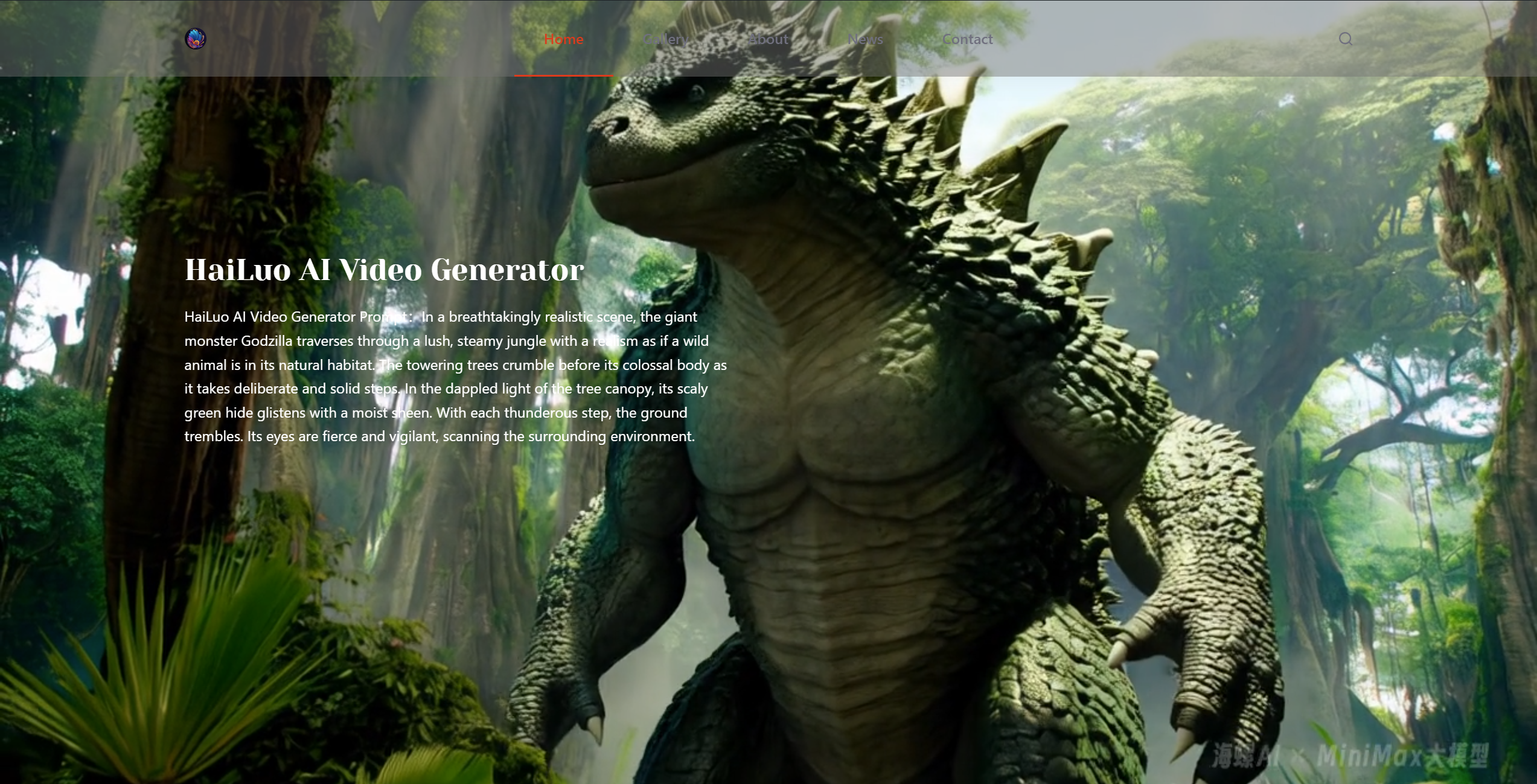Click the HaiLuo AI Video Generator heading
The width and height of the screenshot is (1537, 784).
[384, 270]
